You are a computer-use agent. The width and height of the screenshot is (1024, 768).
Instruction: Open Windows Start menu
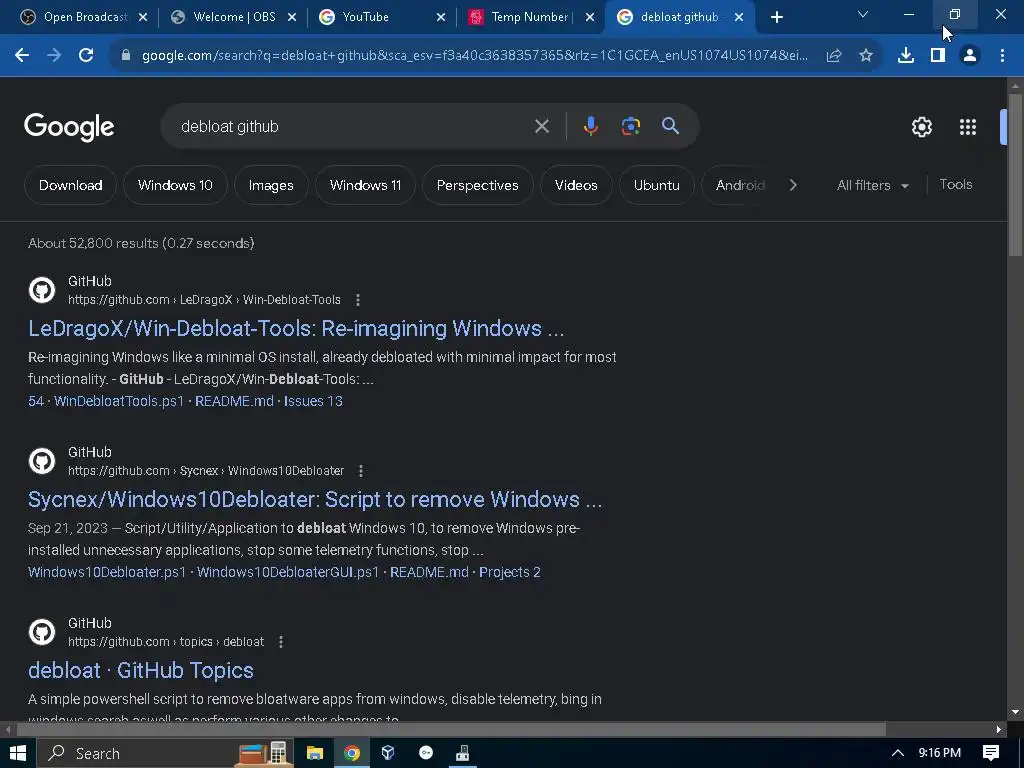(18, 753)
